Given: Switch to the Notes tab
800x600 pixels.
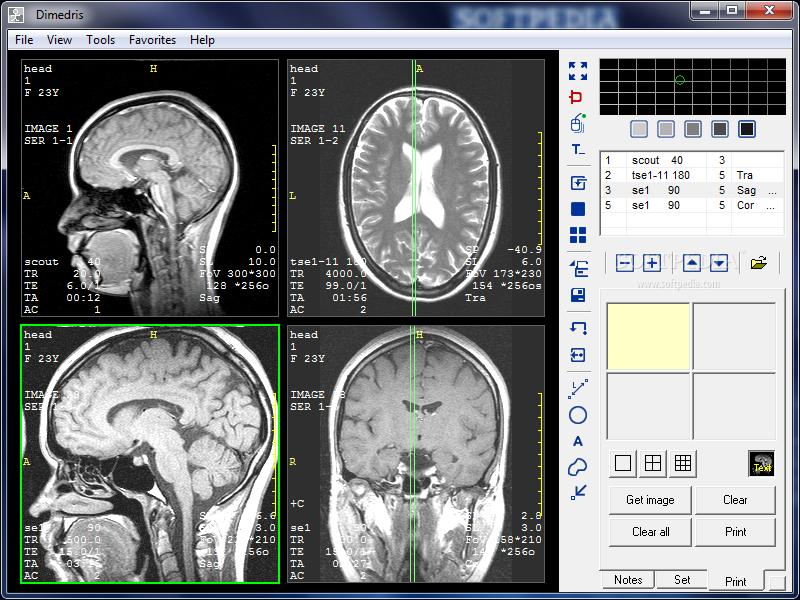Looking at the screenshot, I should pyautogui.click(x=628, y=580).
